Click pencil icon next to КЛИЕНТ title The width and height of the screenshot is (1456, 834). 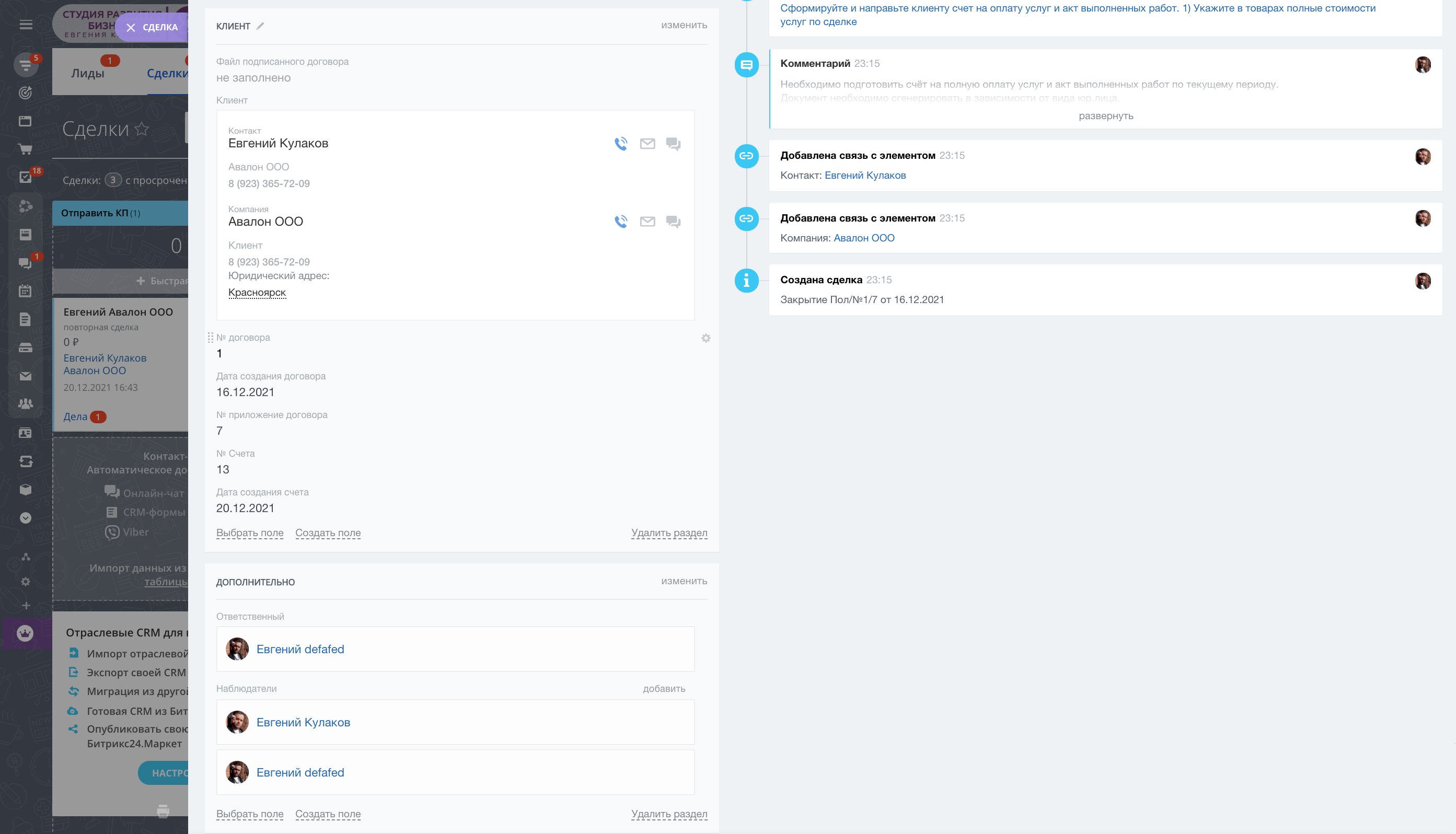click(260, 26)
